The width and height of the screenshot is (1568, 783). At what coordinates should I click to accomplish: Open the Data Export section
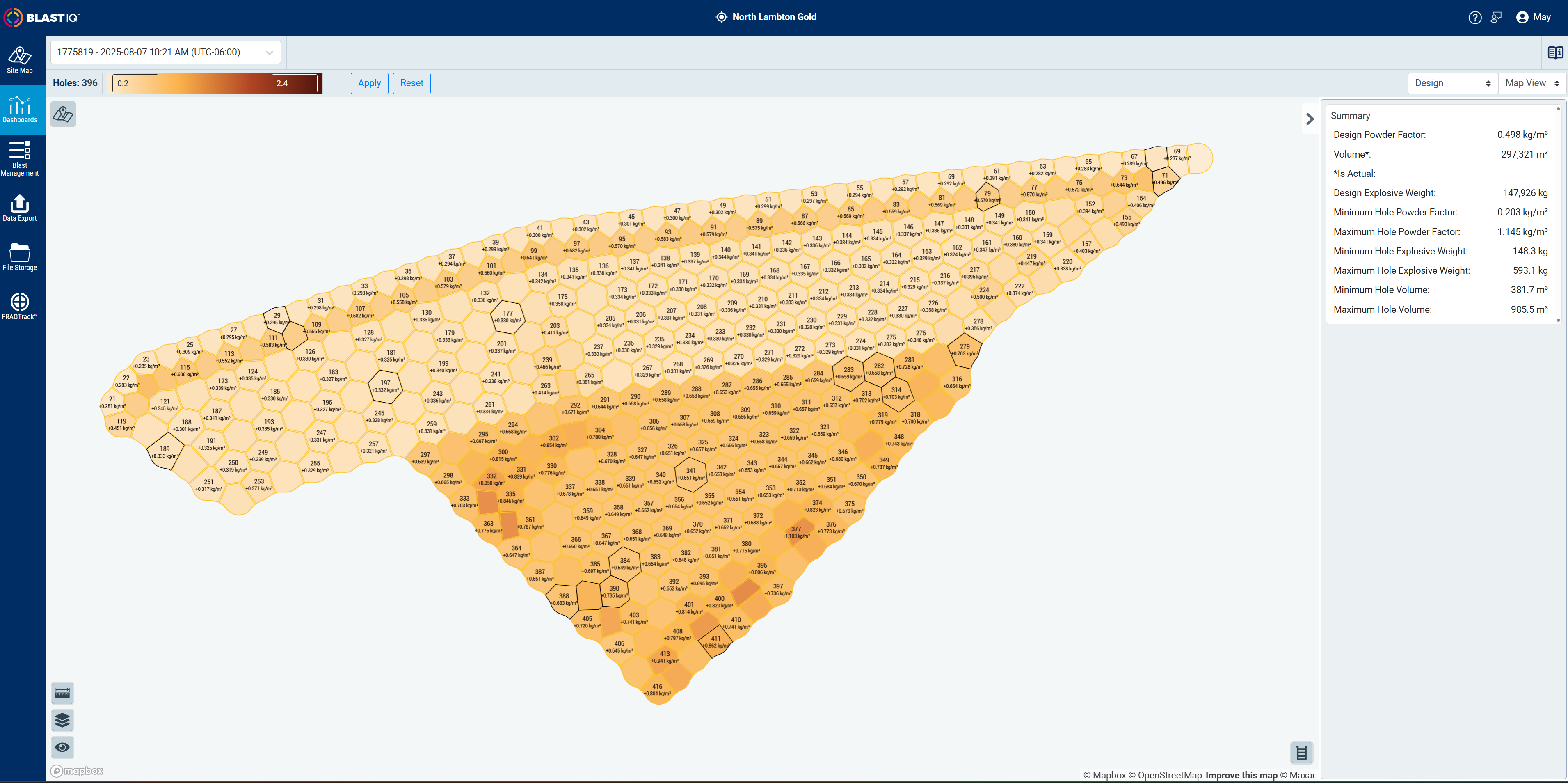[x=19, y=208]
